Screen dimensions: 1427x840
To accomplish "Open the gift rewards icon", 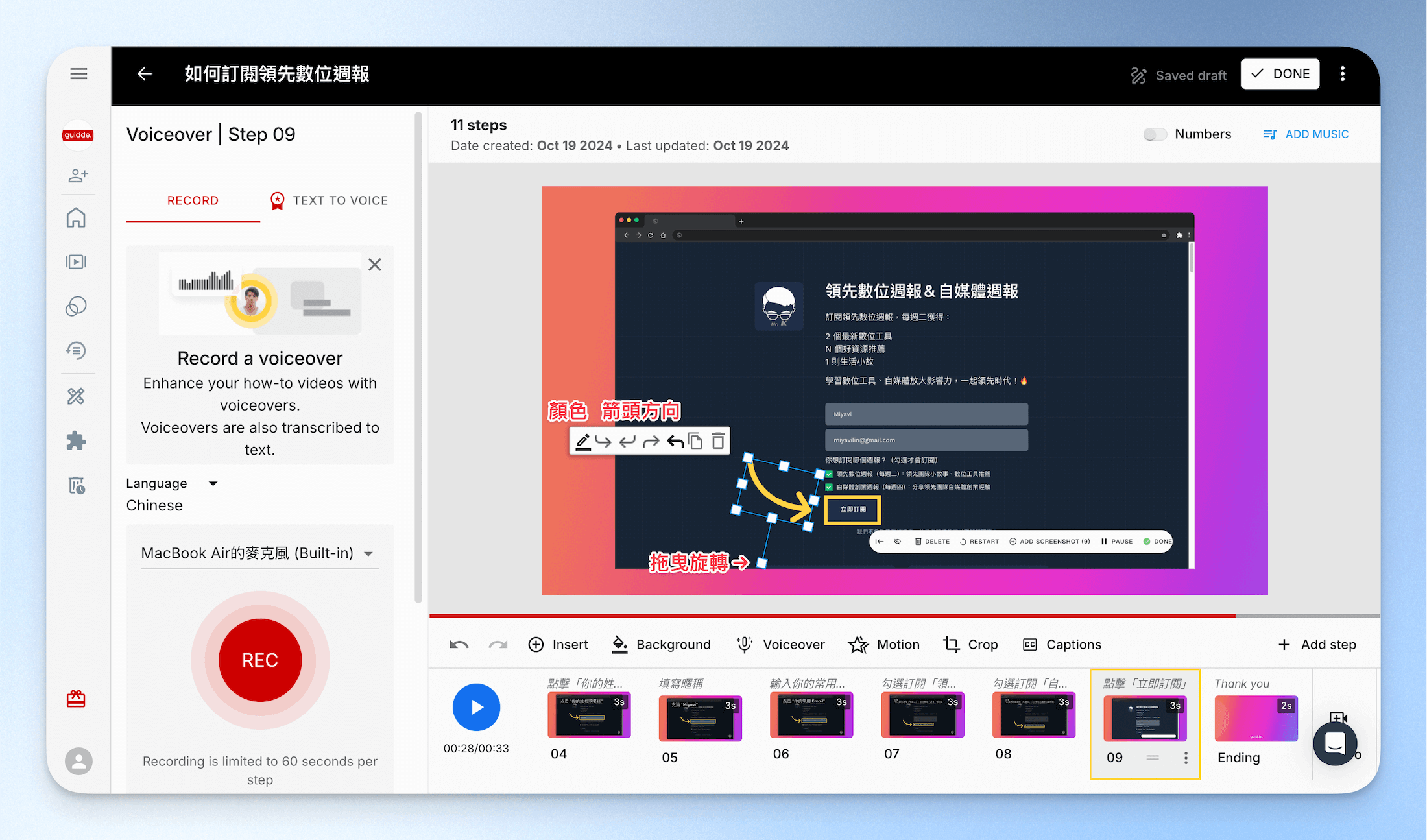I will point(76,699).
